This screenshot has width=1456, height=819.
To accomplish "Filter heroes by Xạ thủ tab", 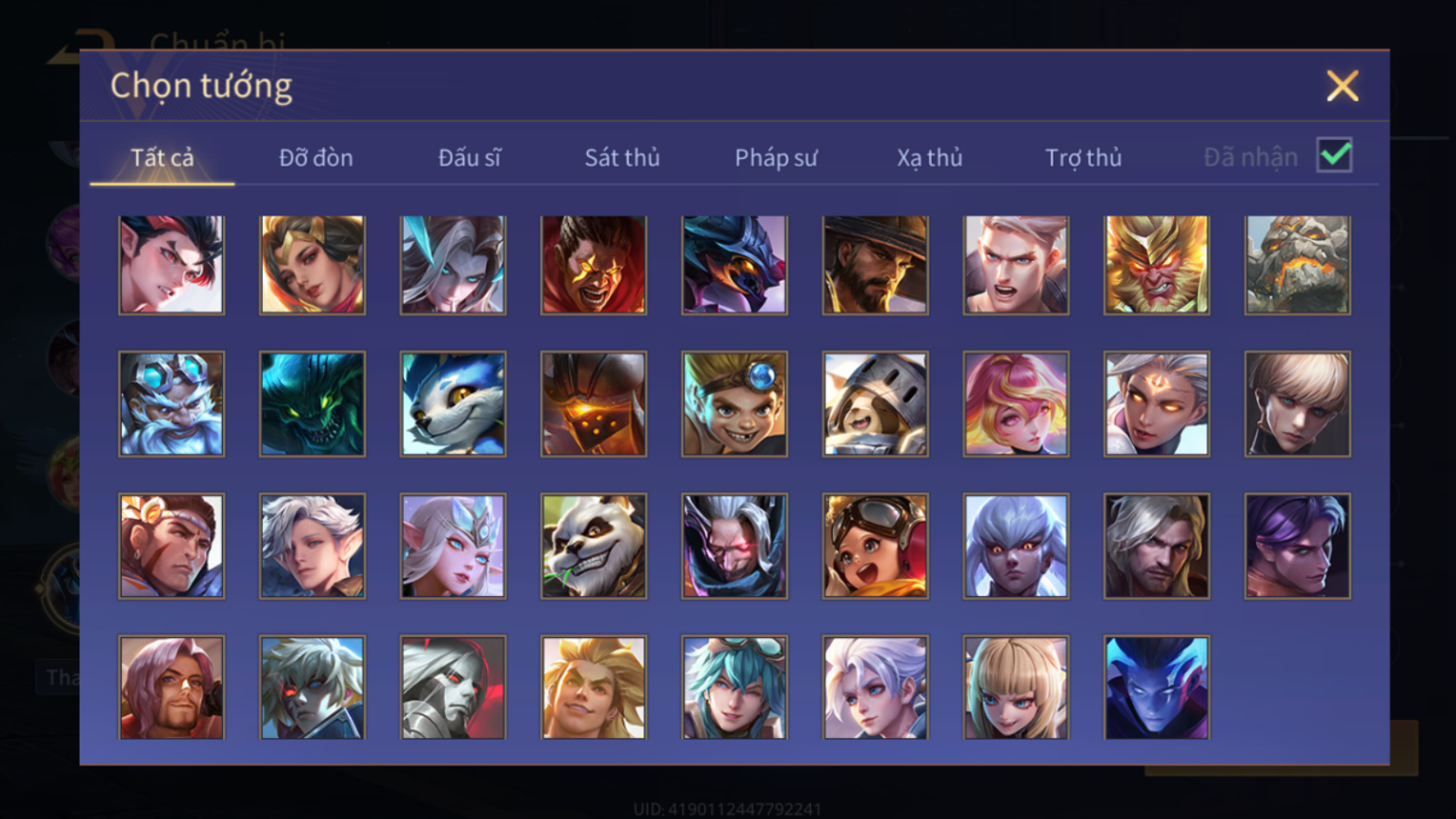I will pos(929,157).
